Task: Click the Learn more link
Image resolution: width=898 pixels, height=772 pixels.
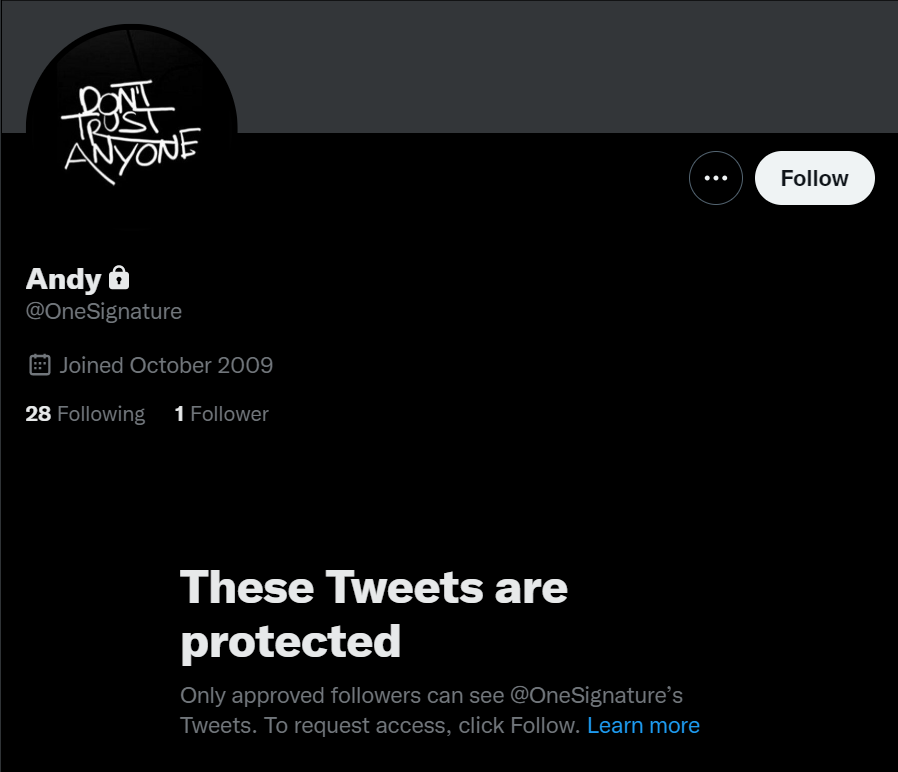Action: pyautogui.click(x=643, y=725)
